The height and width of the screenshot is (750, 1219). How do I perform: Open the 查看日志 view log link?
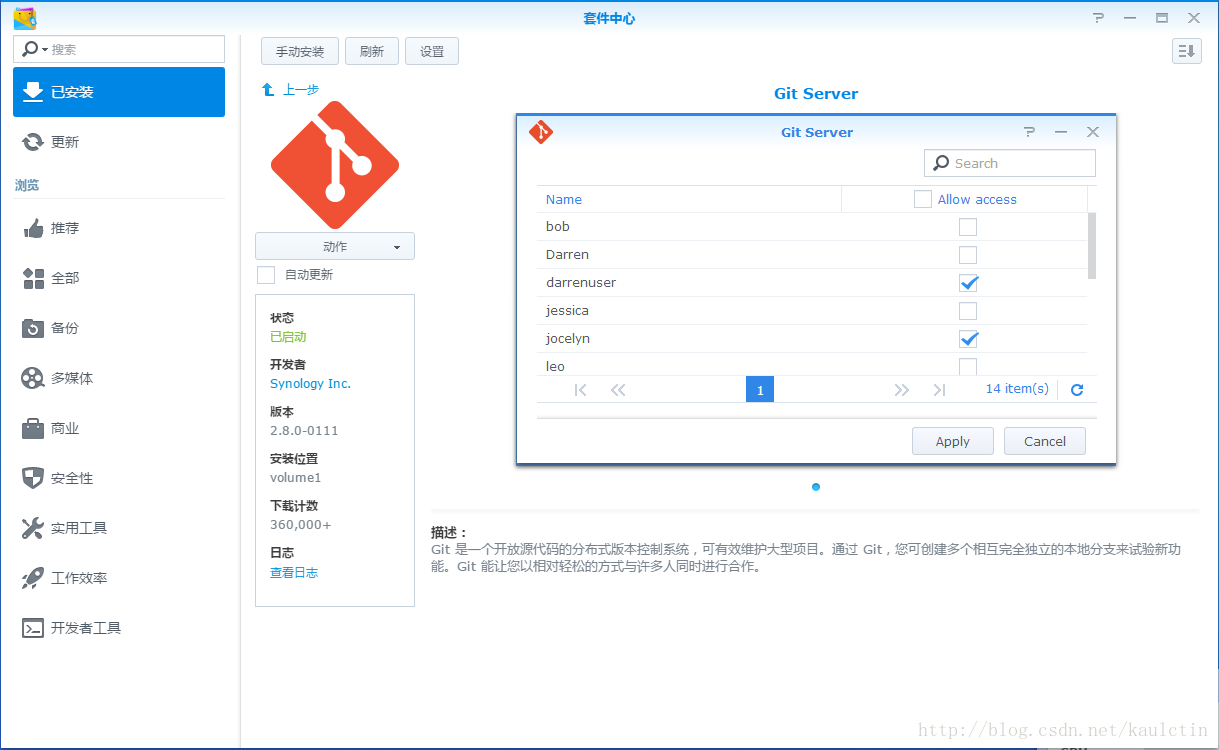pos(294,573)
